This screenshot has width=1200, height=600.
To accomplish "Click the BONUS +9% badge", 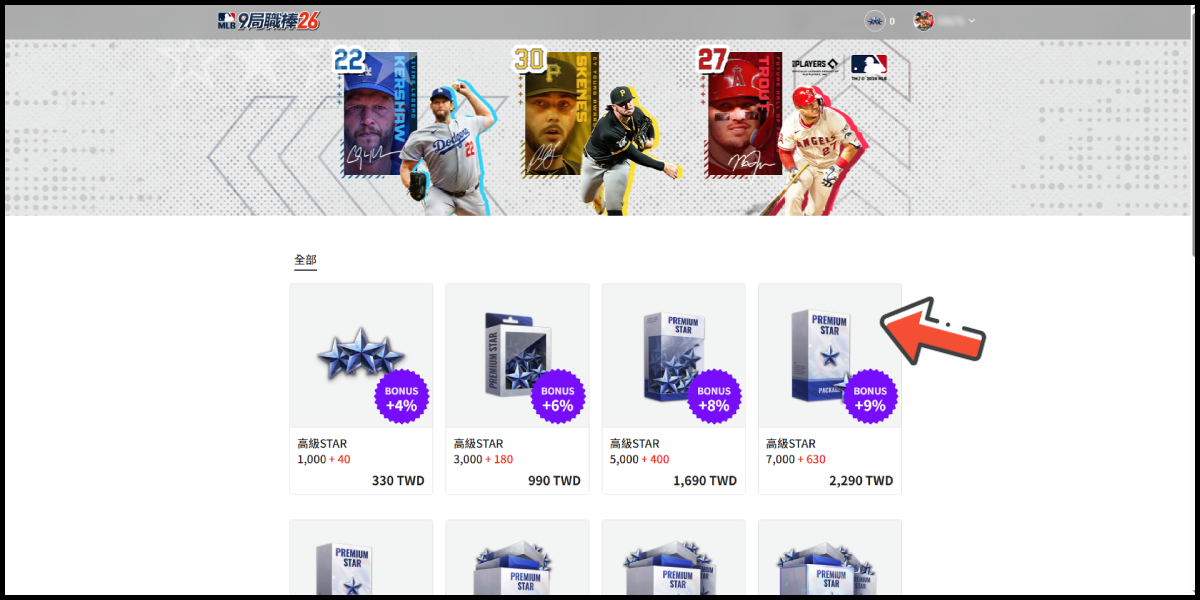I will click(870, 397).
